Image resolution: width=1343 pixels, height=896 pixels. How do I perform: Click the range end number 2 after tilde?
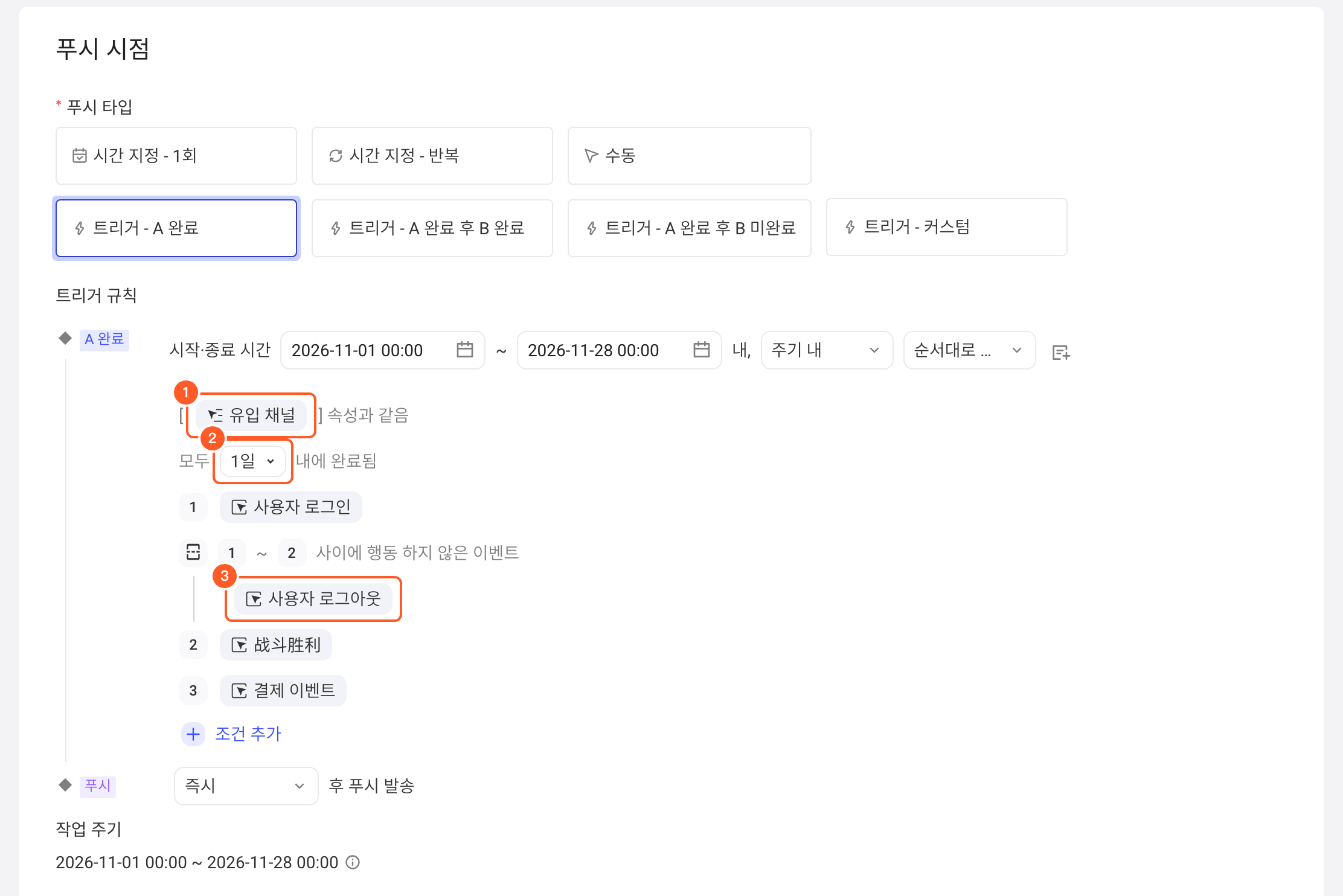coord(292,553)
